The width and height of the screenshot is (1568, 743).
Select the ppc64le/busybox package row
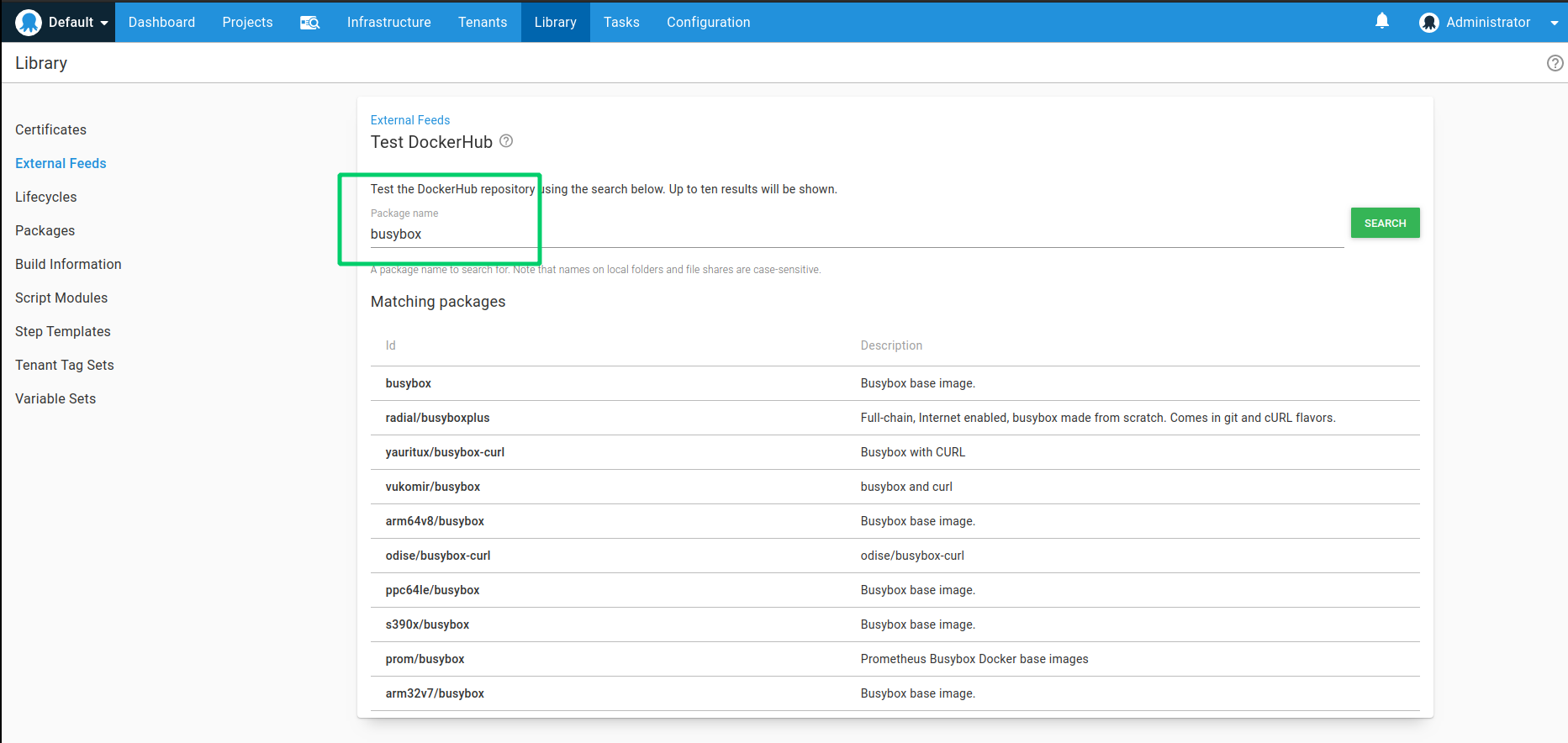tap(895, 590)
